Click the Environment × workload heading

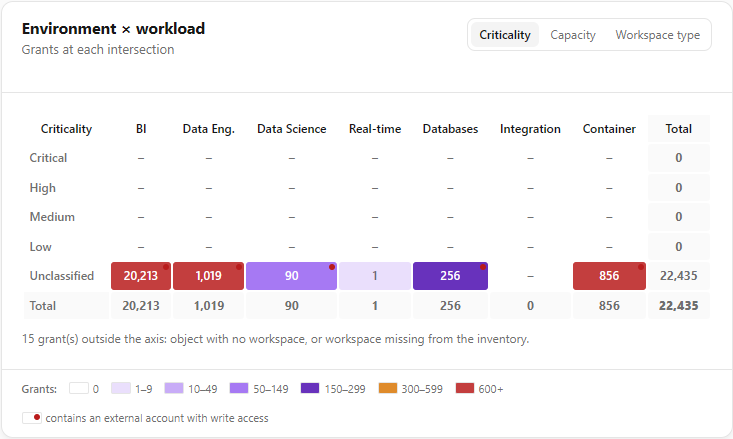pyautogui.click(x=113, y=29)
